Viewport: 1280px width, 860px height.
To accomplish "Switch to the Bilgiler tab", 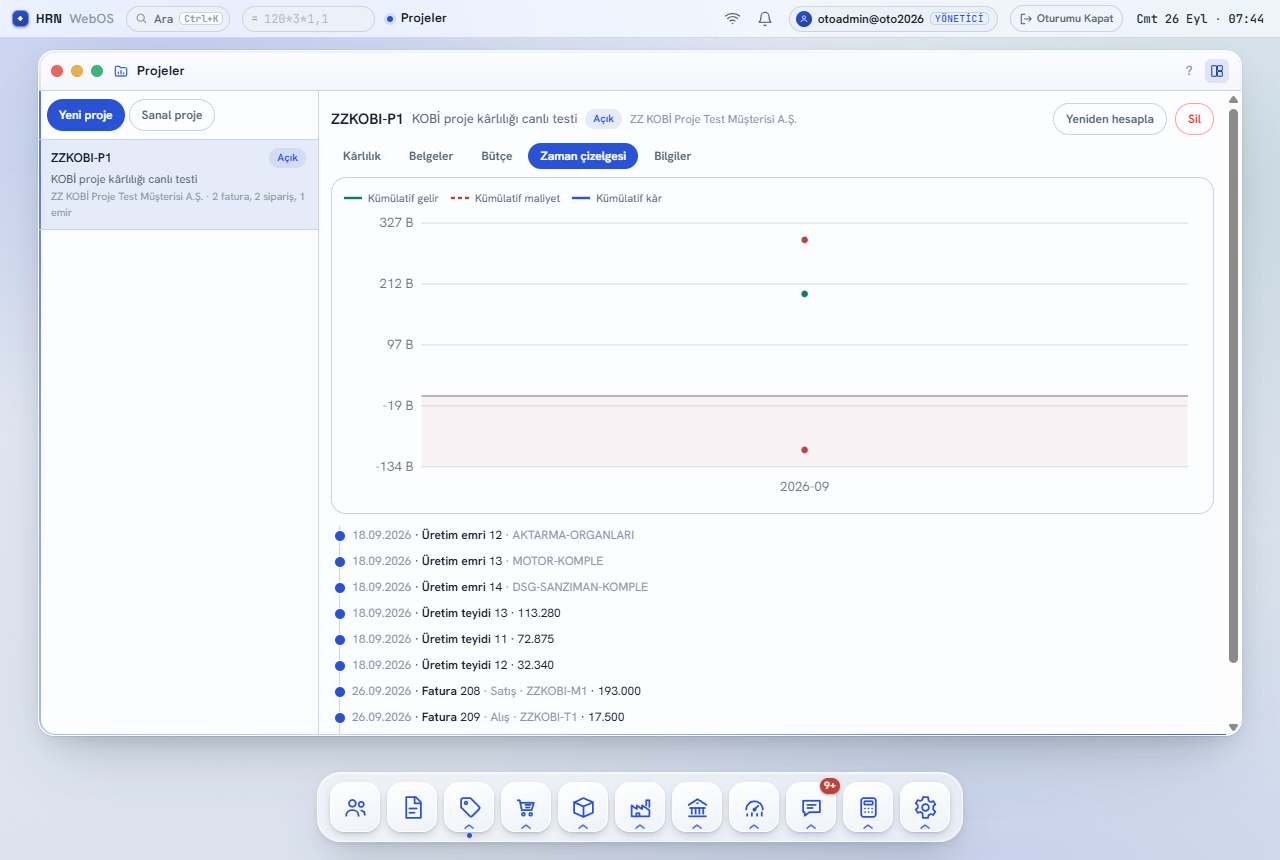I will [x=673, y=156].
